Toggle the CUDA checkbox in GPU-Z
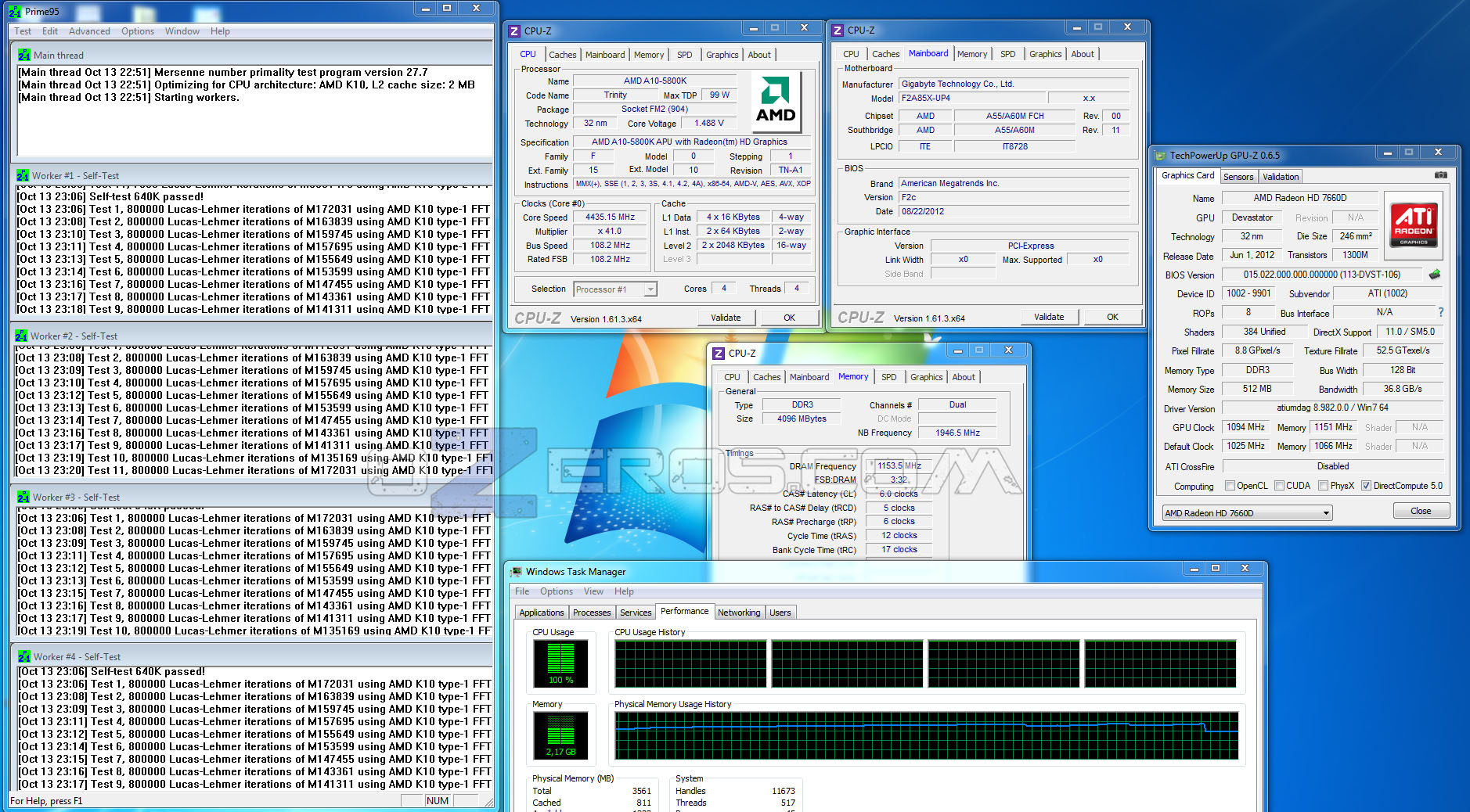This screenshot has height=812, width=1470. tap(1279, 486)
